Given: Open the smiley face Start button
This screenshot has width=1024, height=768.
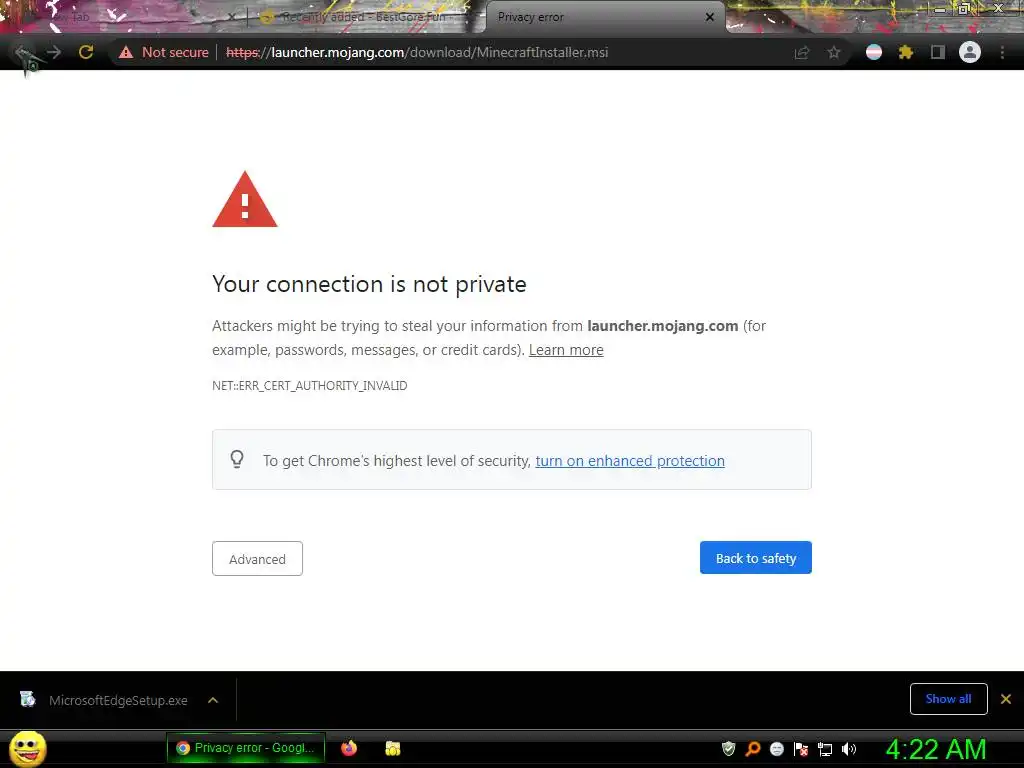Looking at the screenshot, I should [x=27, y=749].
